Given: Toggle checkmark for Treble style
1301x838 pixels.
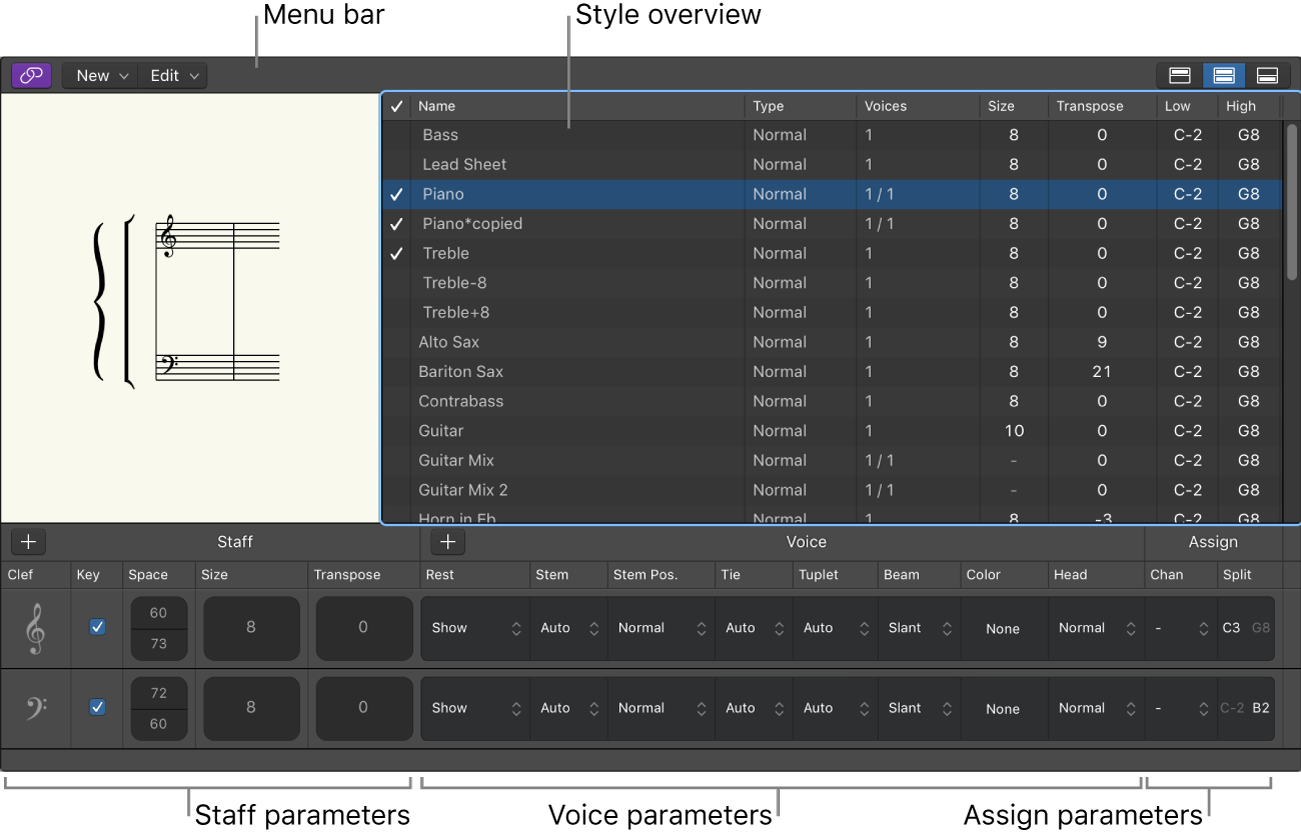Looking at the screenshot, I should [397, 253].
